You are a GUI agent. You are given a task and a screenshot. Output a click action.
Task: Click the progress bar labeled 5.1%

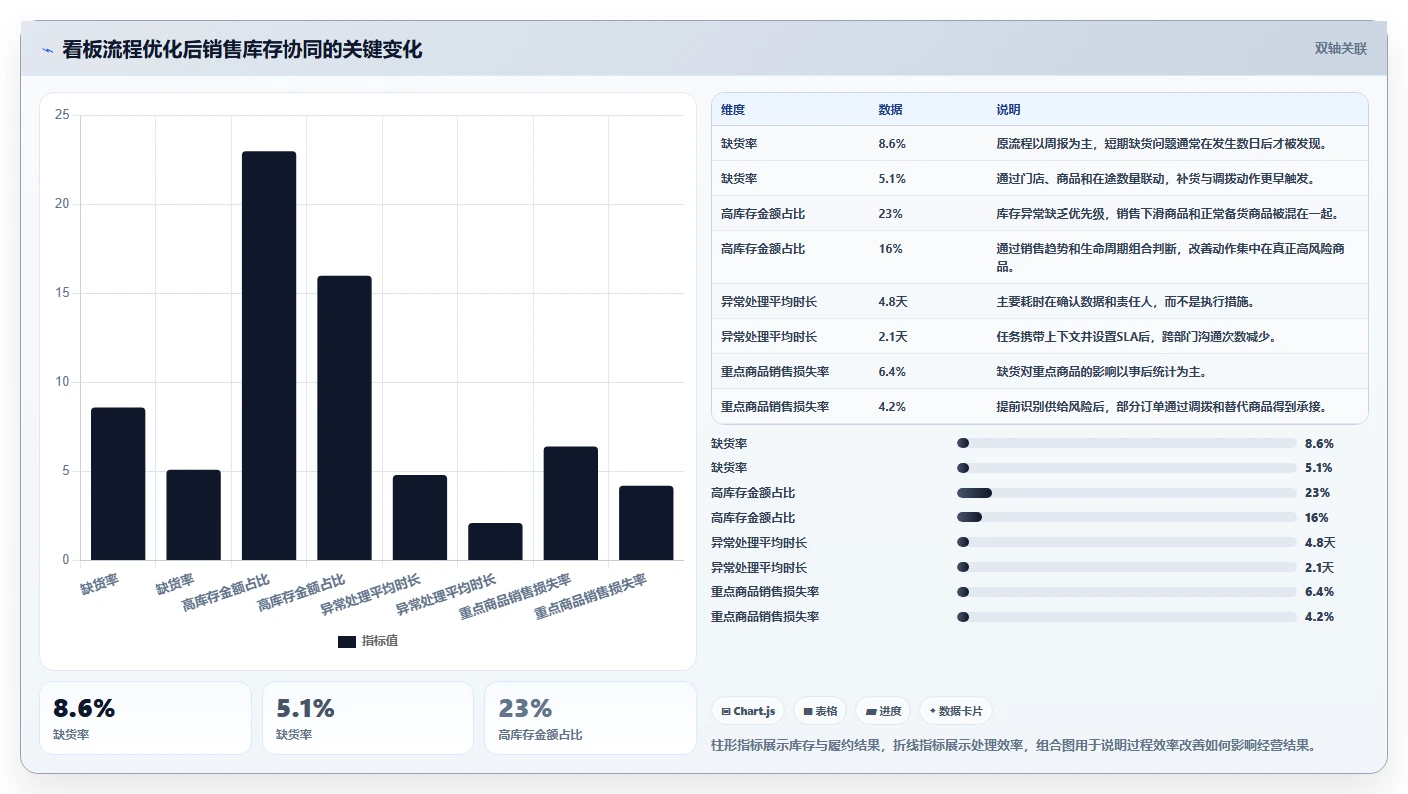(1126, 468)
